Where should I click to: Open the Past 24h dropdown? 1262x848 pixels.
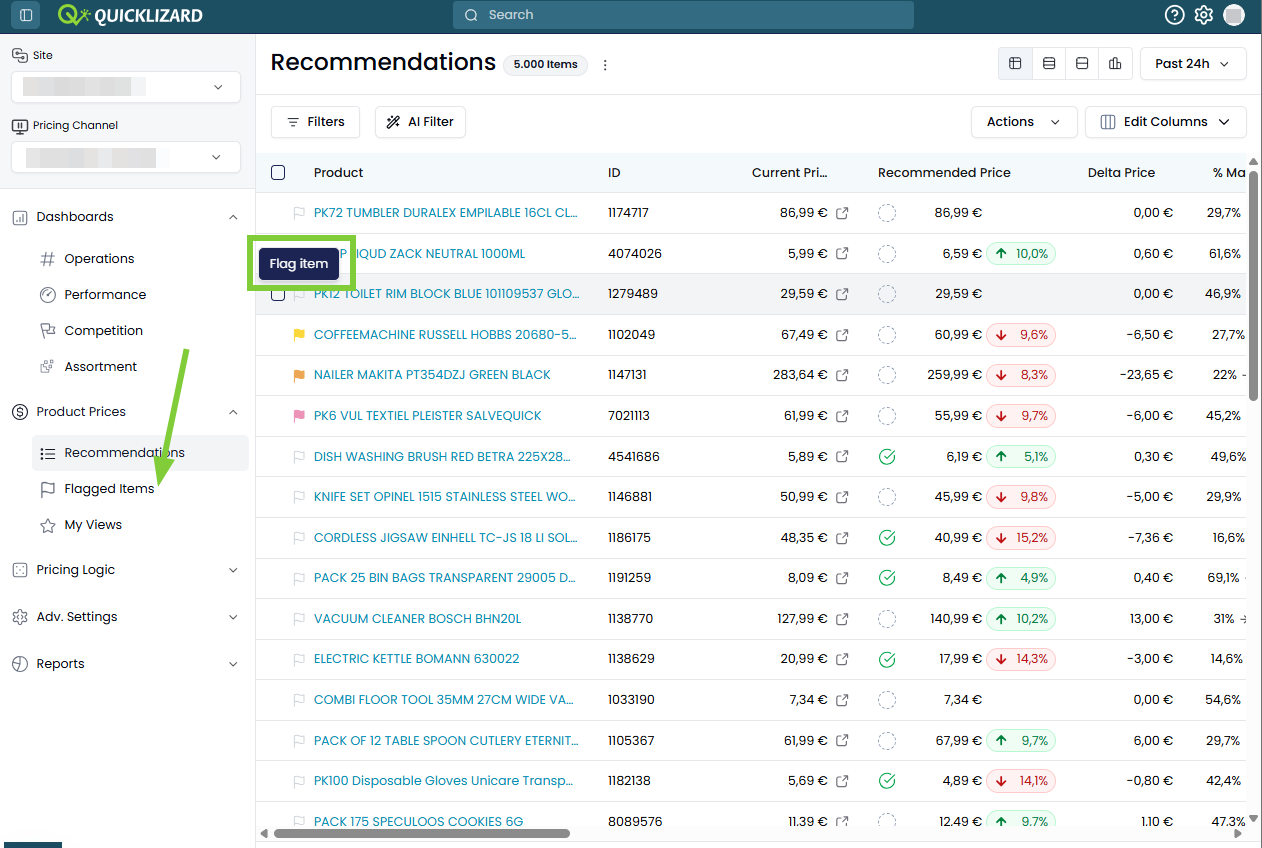(1193, 64)
